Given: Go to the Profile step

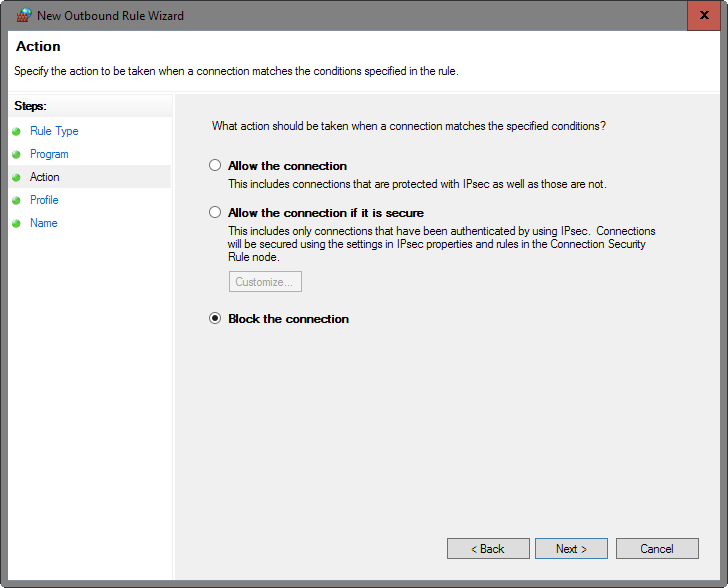Looking at the screenshot, I should tap(44, 200).
